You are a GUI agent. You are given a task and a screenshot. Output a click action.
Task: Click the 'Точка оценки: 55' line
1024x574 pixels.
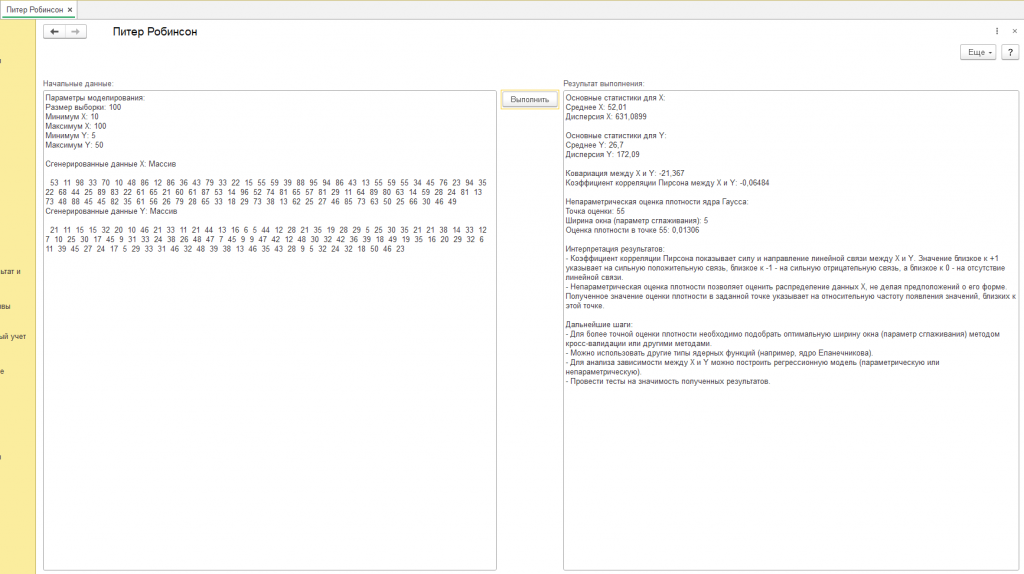(595, 212)
